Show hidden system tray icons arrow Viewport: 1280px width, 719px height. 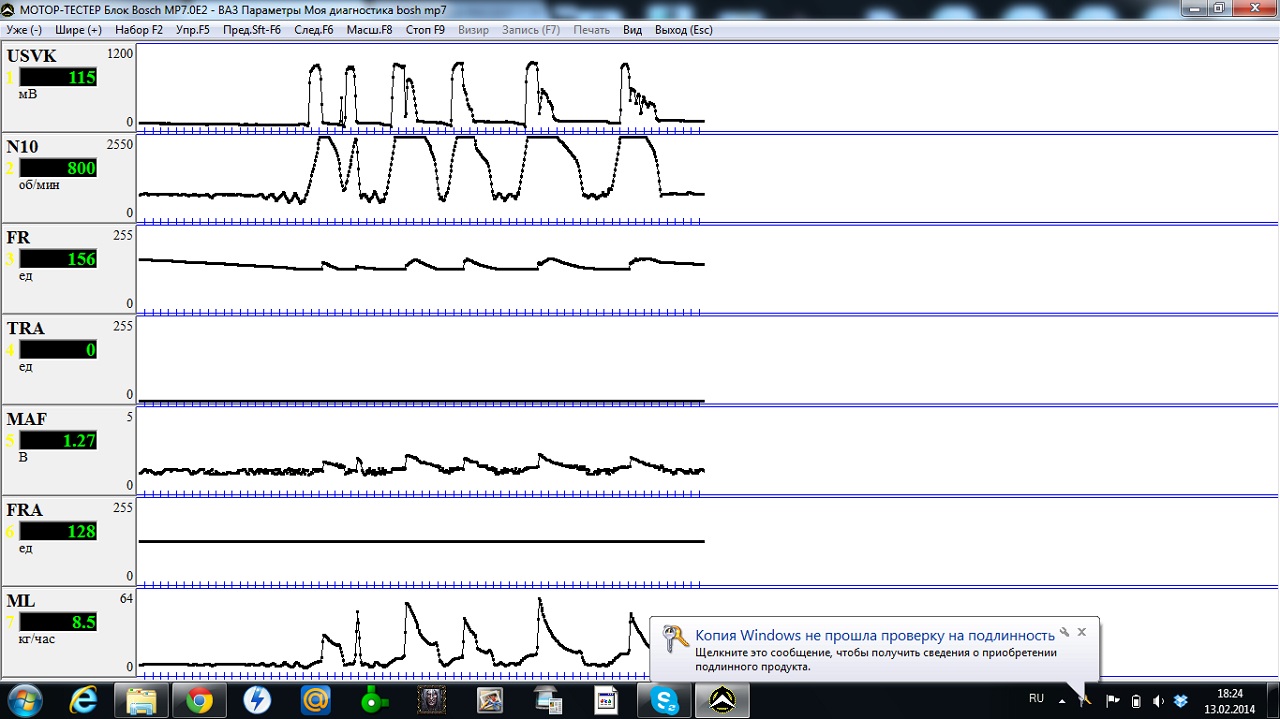(1062, 700)
